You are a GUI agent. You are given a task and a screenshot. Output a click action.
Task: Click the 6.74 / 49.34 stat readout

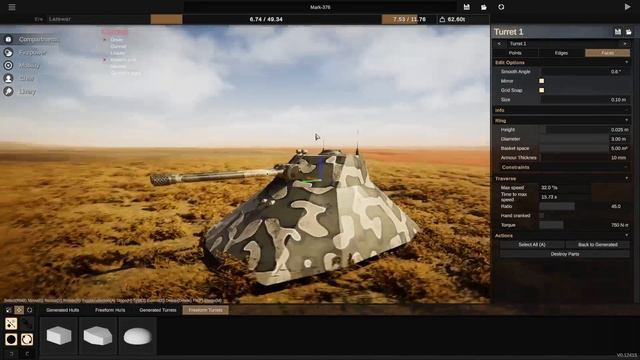(x=266, y=19)
